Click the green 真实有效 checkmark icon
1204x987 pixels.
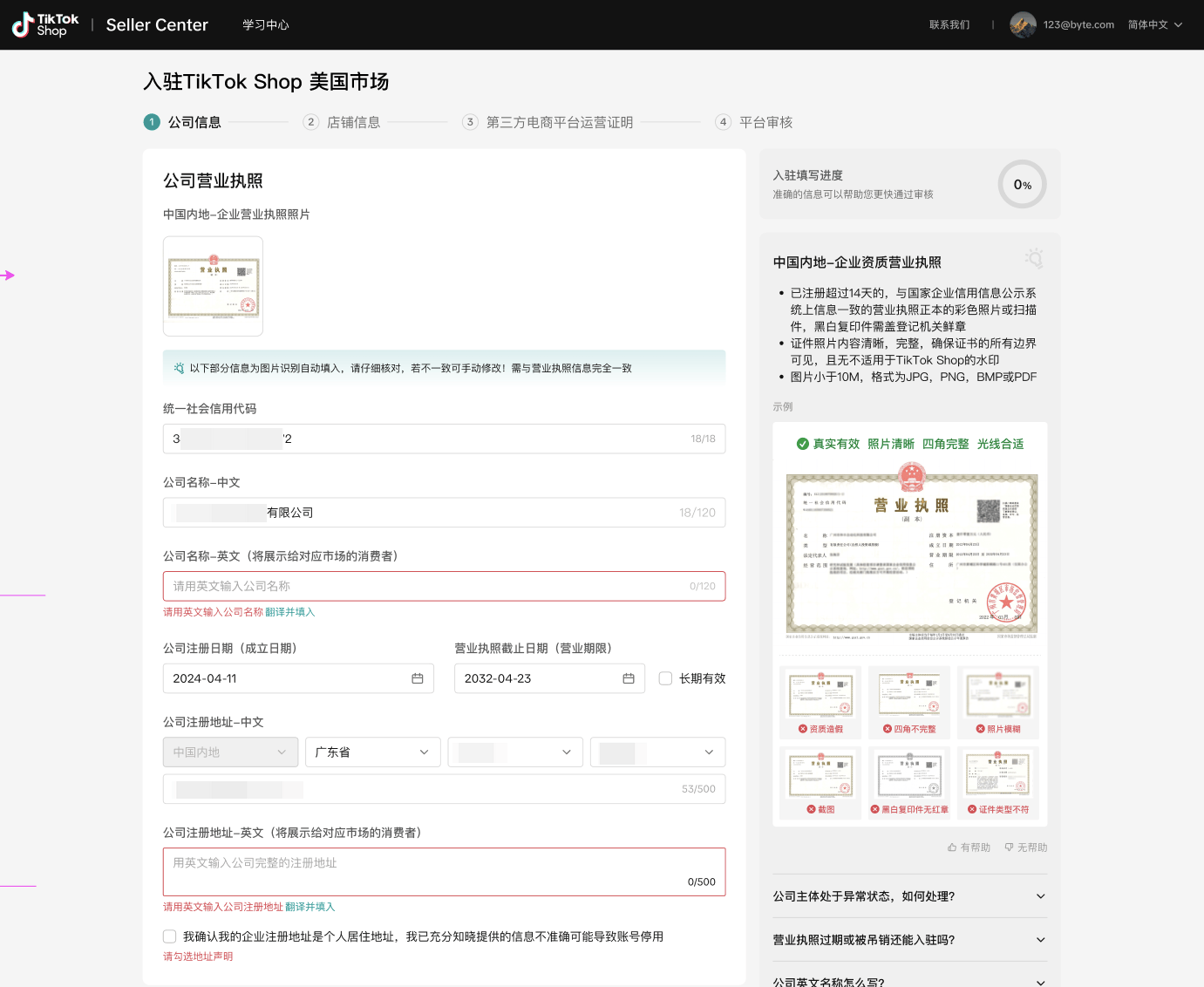point(802,444)
